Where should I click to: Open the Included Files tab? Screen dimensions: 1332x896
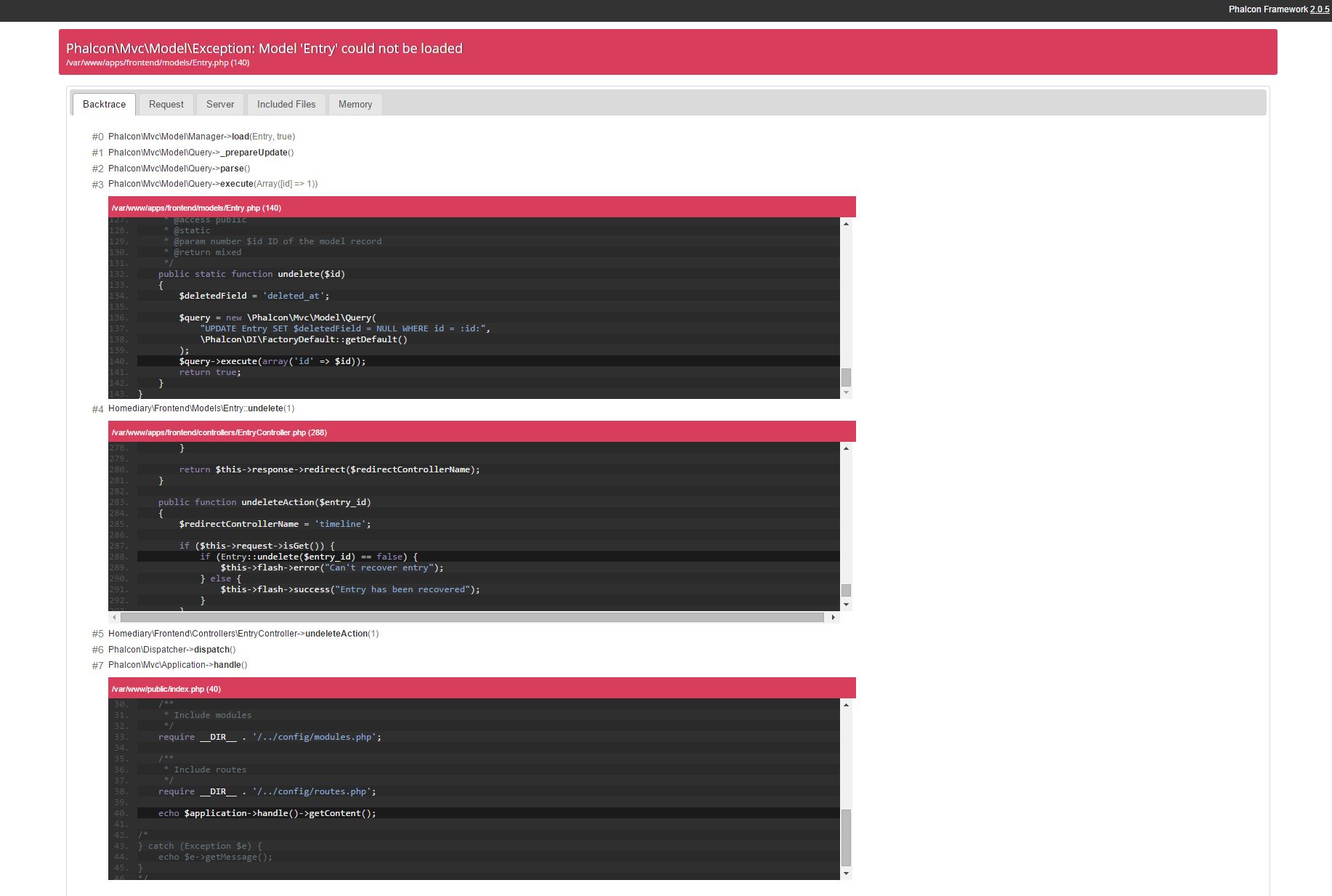tap(286, 104)
